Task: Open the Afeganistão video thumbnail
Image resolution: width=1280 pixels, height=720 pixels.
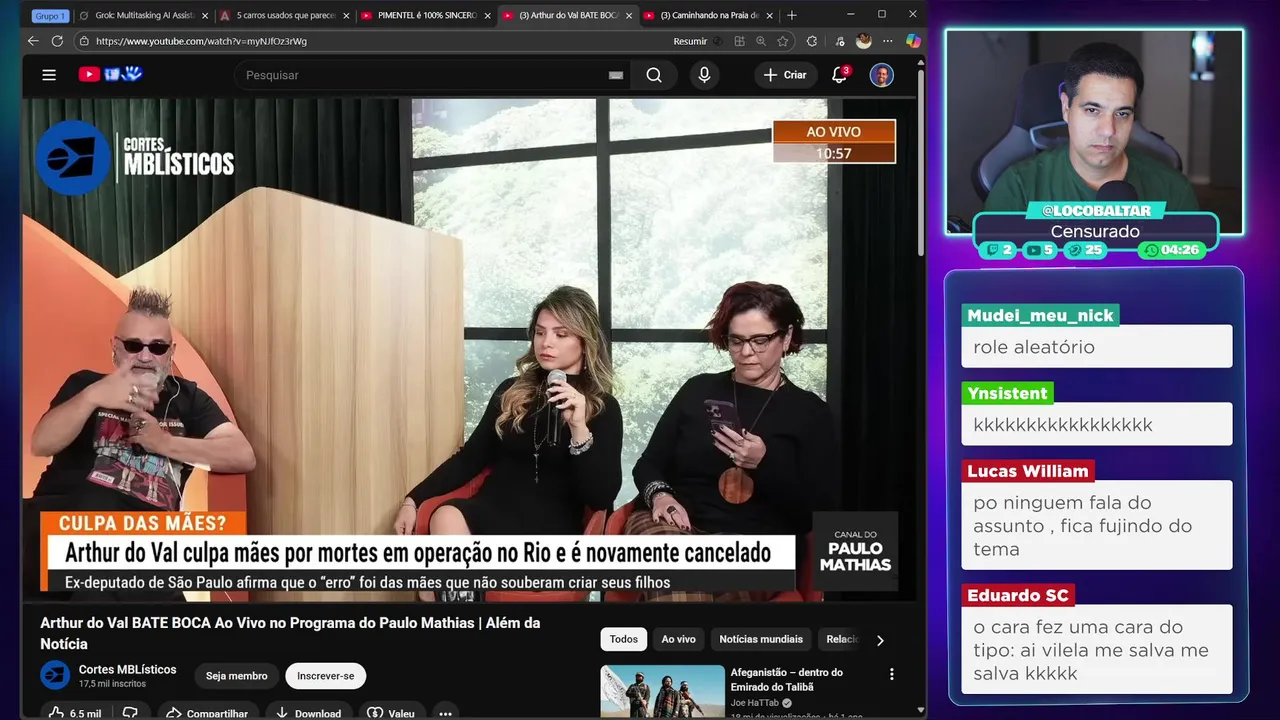Action: (662, 692)
